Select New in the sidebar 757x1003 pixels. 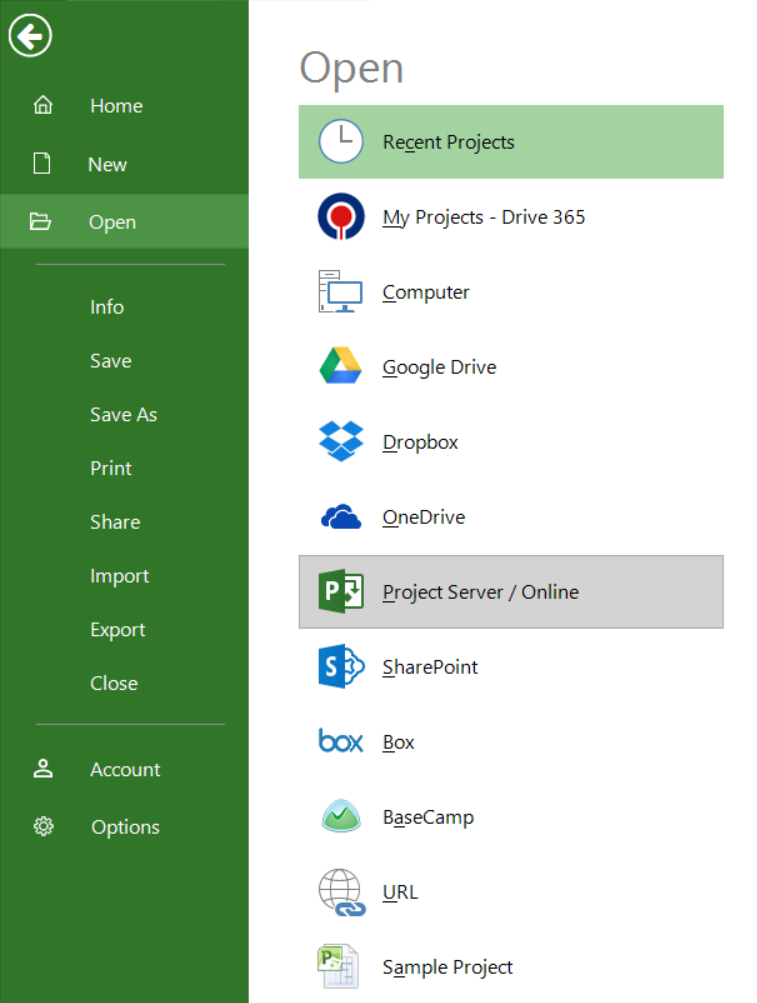click(107, 164)
